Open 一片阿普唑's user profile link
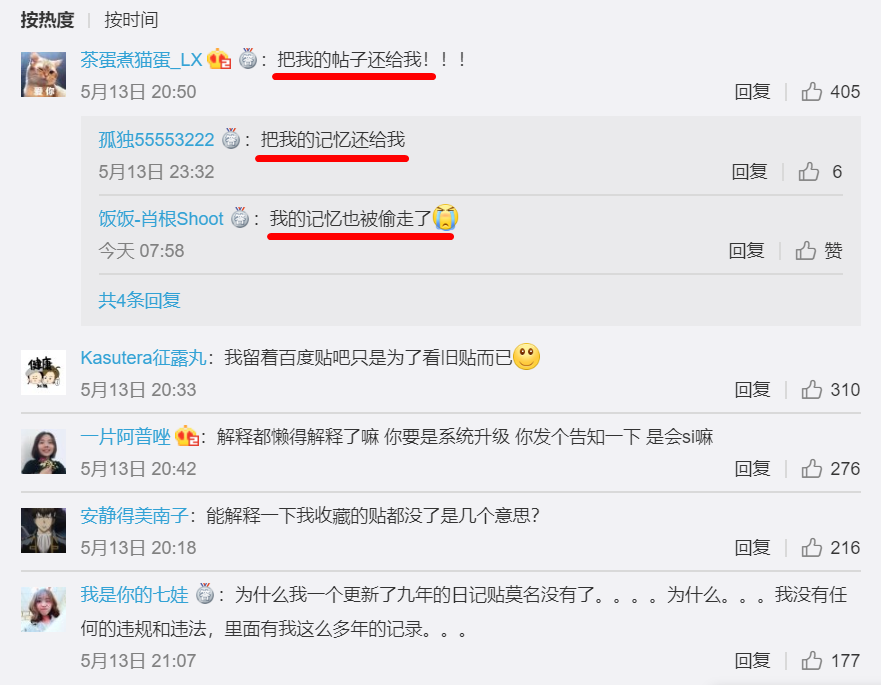Screen dimensions: 881x685 click(x=125, y=436)
